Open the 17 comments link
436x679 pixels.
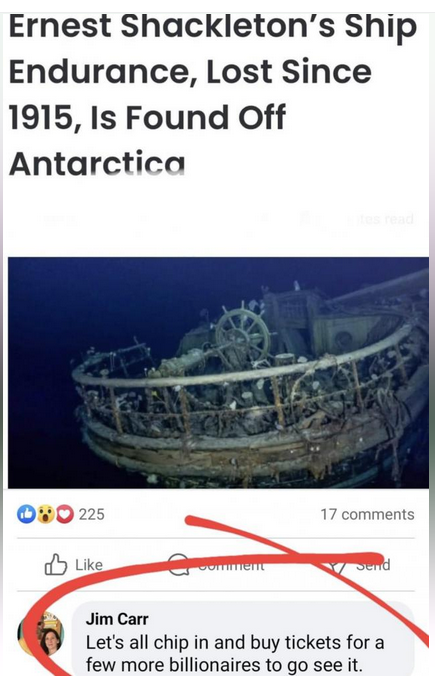367,514
